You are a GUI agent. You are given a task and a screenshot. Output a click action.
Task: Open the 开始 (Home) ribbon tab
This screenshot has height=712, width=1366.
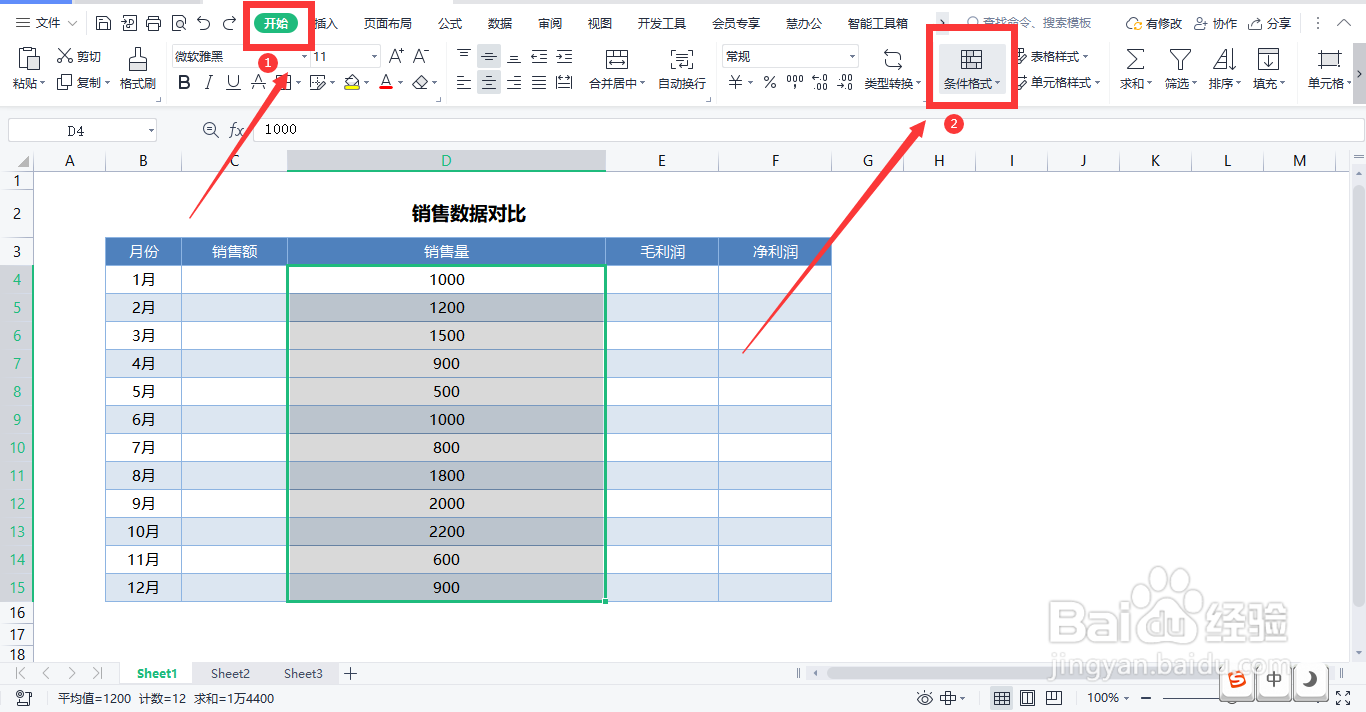click(x=276, y=23)
